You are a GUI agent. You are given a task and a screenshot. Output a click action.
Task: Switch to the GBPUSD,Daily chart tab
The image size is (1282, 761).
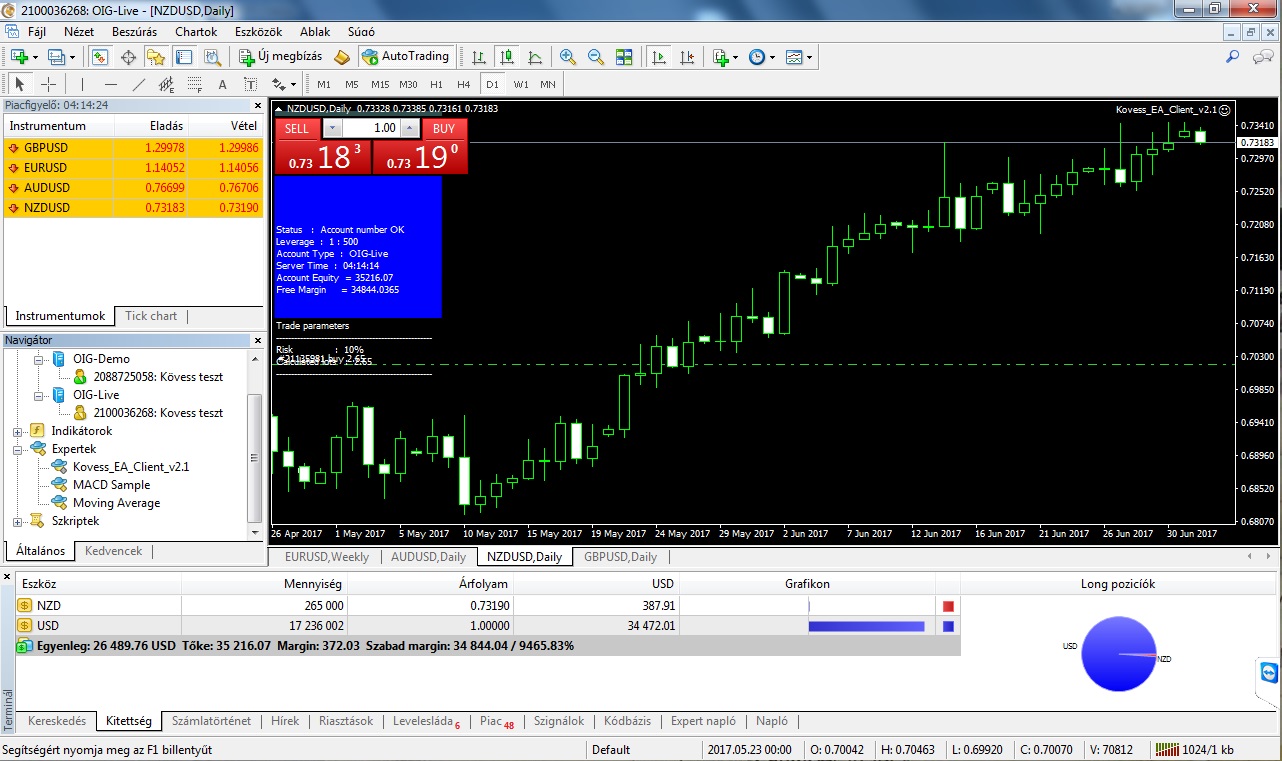[x=620, y=557]
